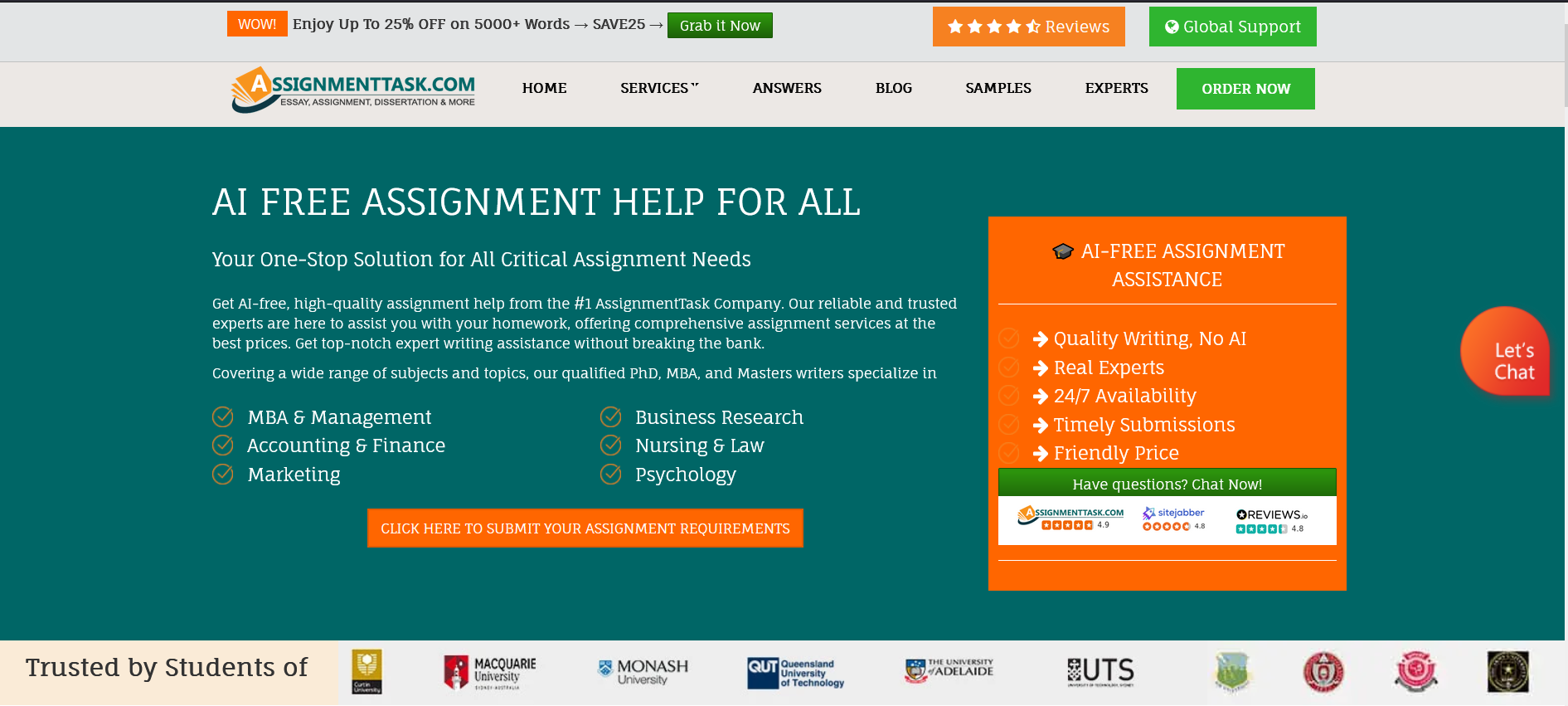Click the graduation cap icon in orange panel
This screenshot has height=706, width=1568.
pos(1063,251)
